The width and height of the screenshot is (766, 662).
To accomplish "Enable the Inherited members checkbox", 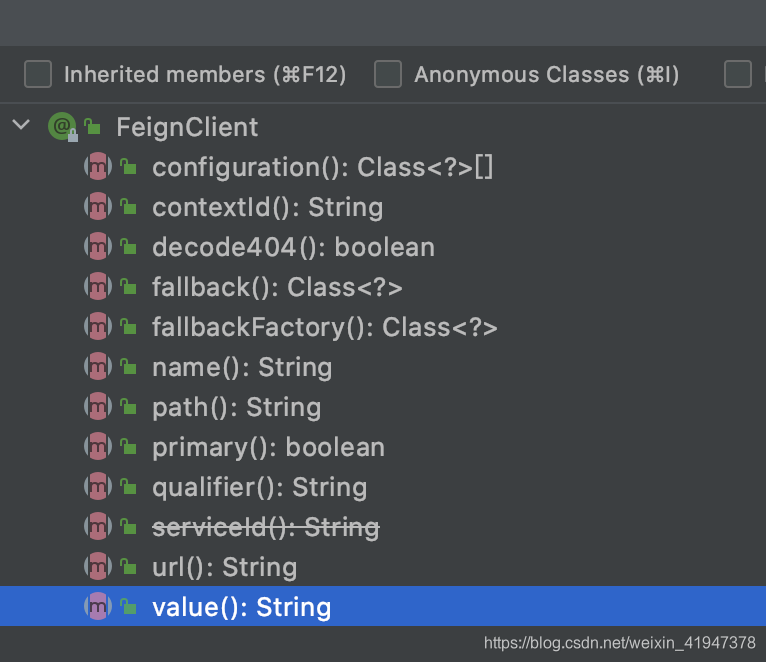I will (x=38, y=74).
